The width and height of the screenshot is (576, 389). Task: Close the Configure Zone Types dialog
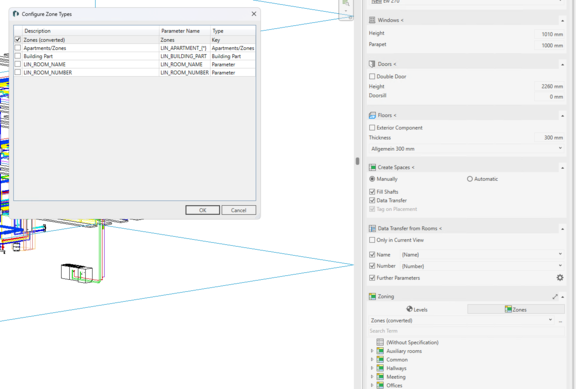tap(254, 14)
